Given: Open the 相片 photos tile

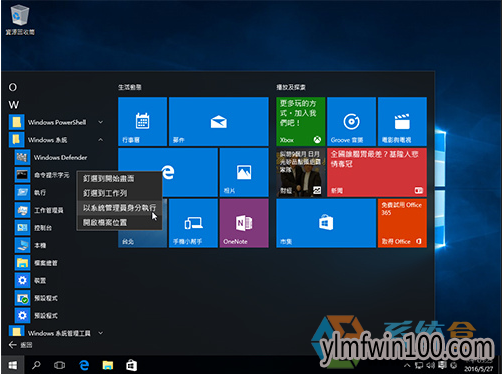Looking at the screenshot, I should click(244, 172).
